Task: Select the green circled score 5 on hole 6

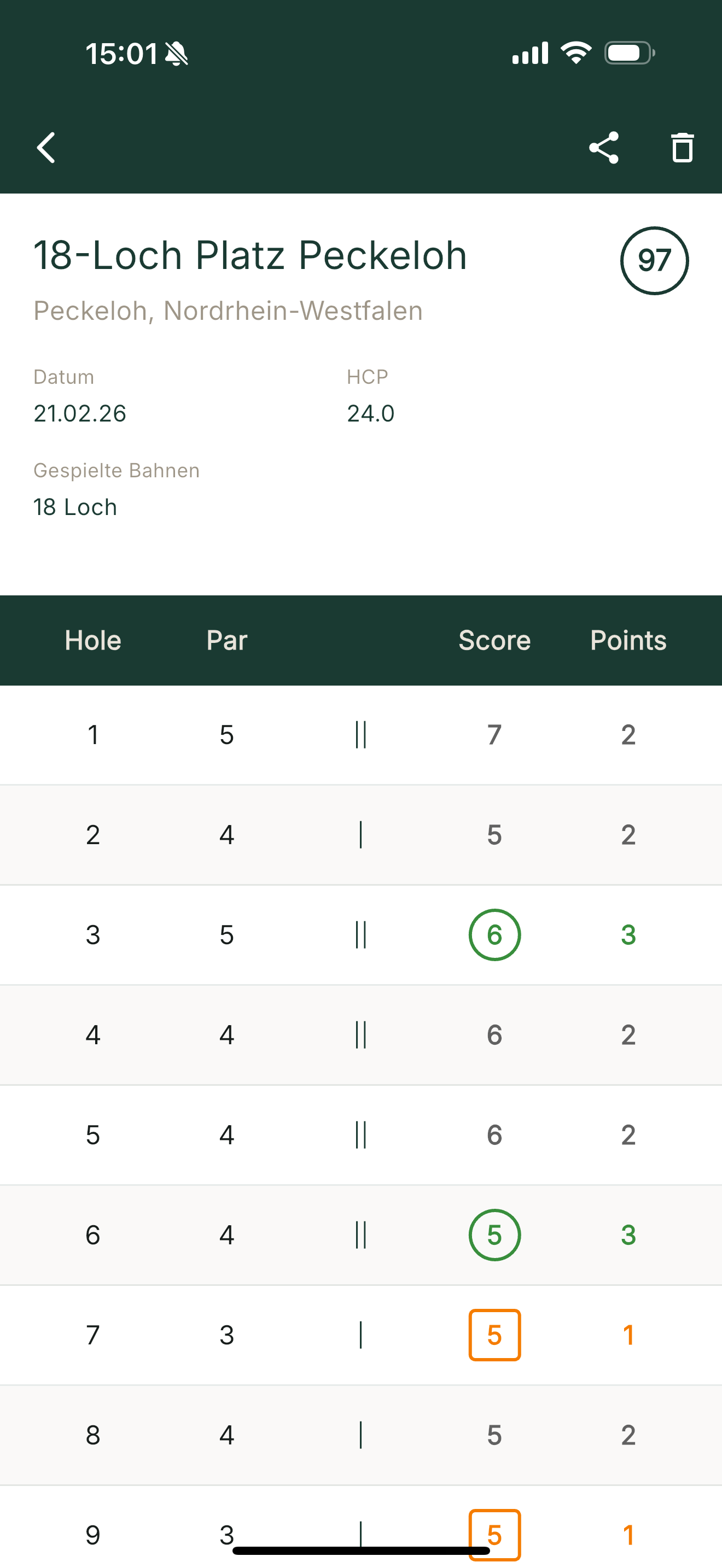Action: click(x=494, y=1234)
